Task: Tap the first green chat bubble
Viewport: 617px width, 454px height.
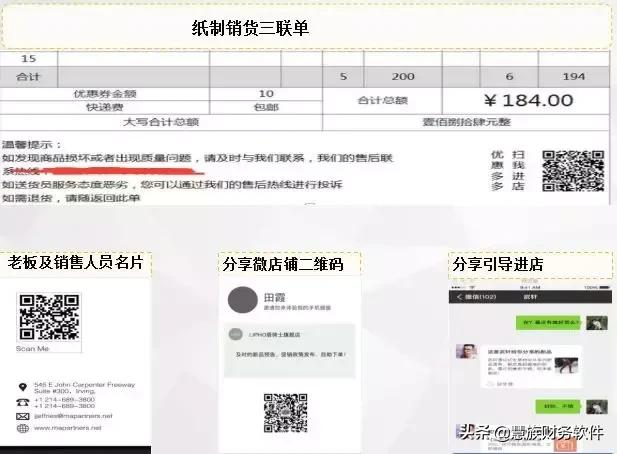Action: 549,323
